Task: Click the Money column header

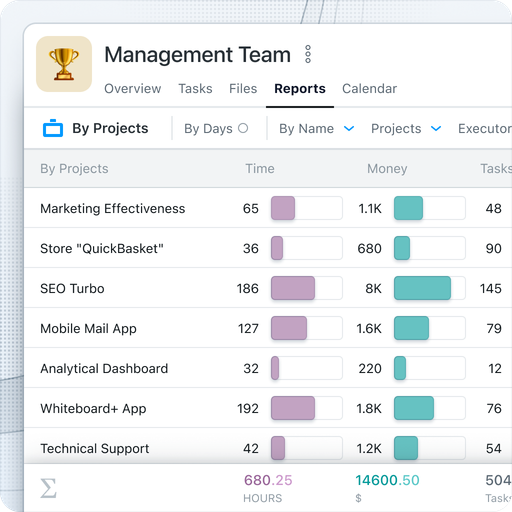Action: (x=387, y=169)
